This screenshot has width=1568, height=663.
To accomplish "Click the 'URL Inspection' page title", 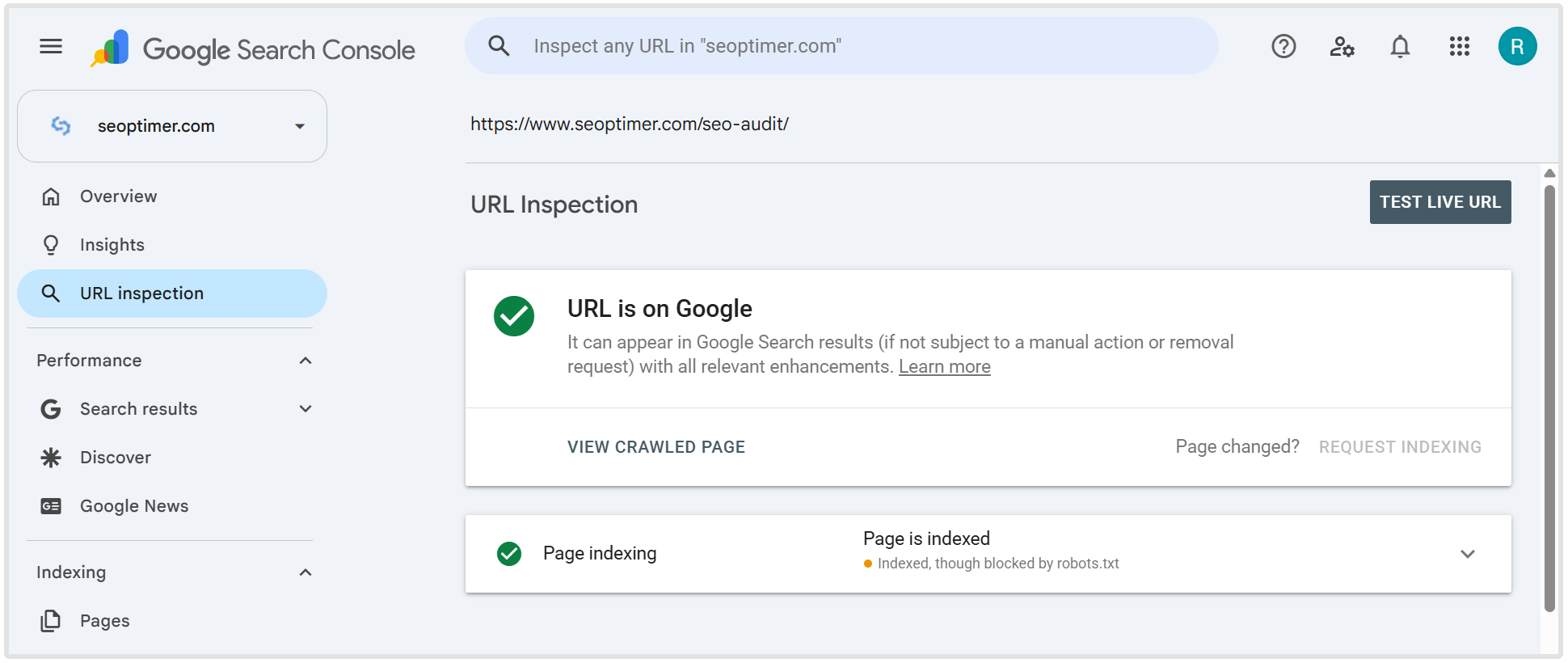I will click(x=554, y=205).
